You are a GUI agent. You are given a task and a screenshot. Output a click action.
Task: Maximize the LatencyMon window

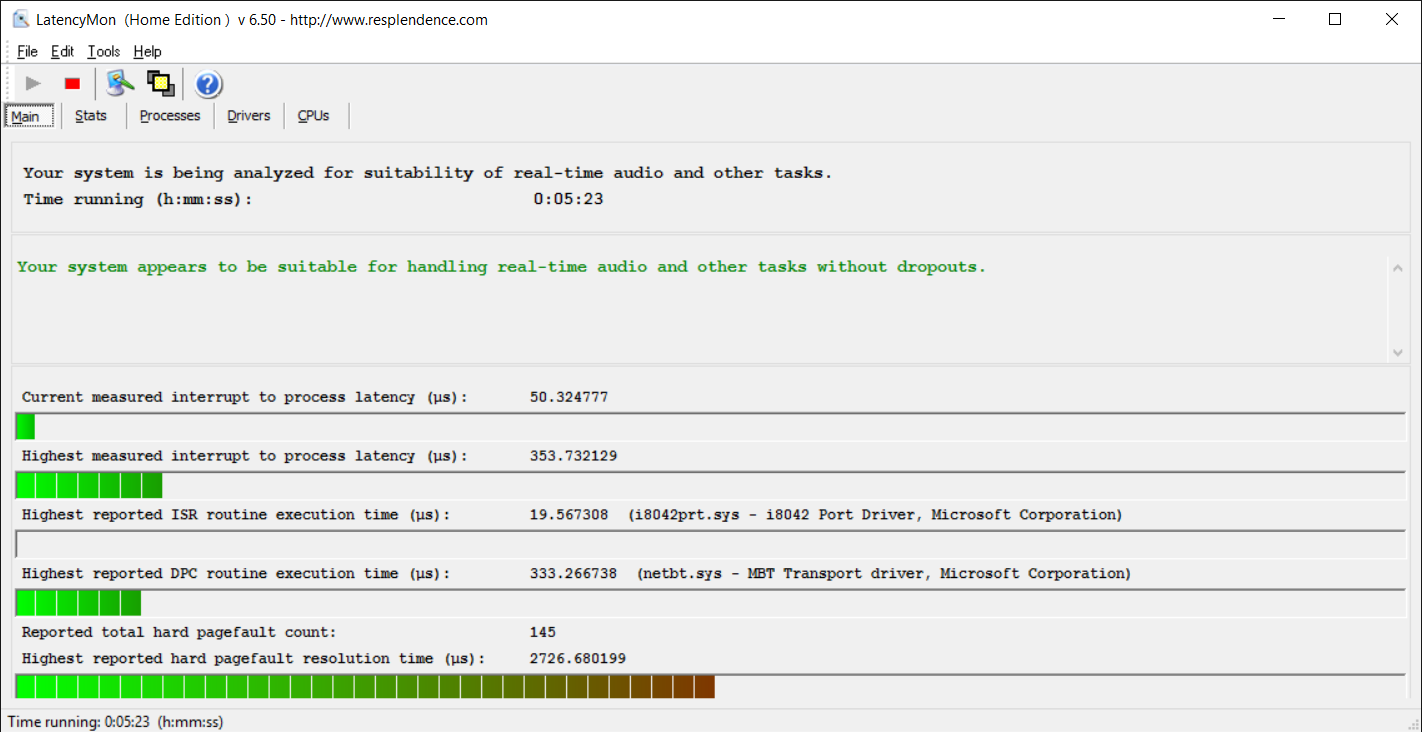(x=1335, y=19)
